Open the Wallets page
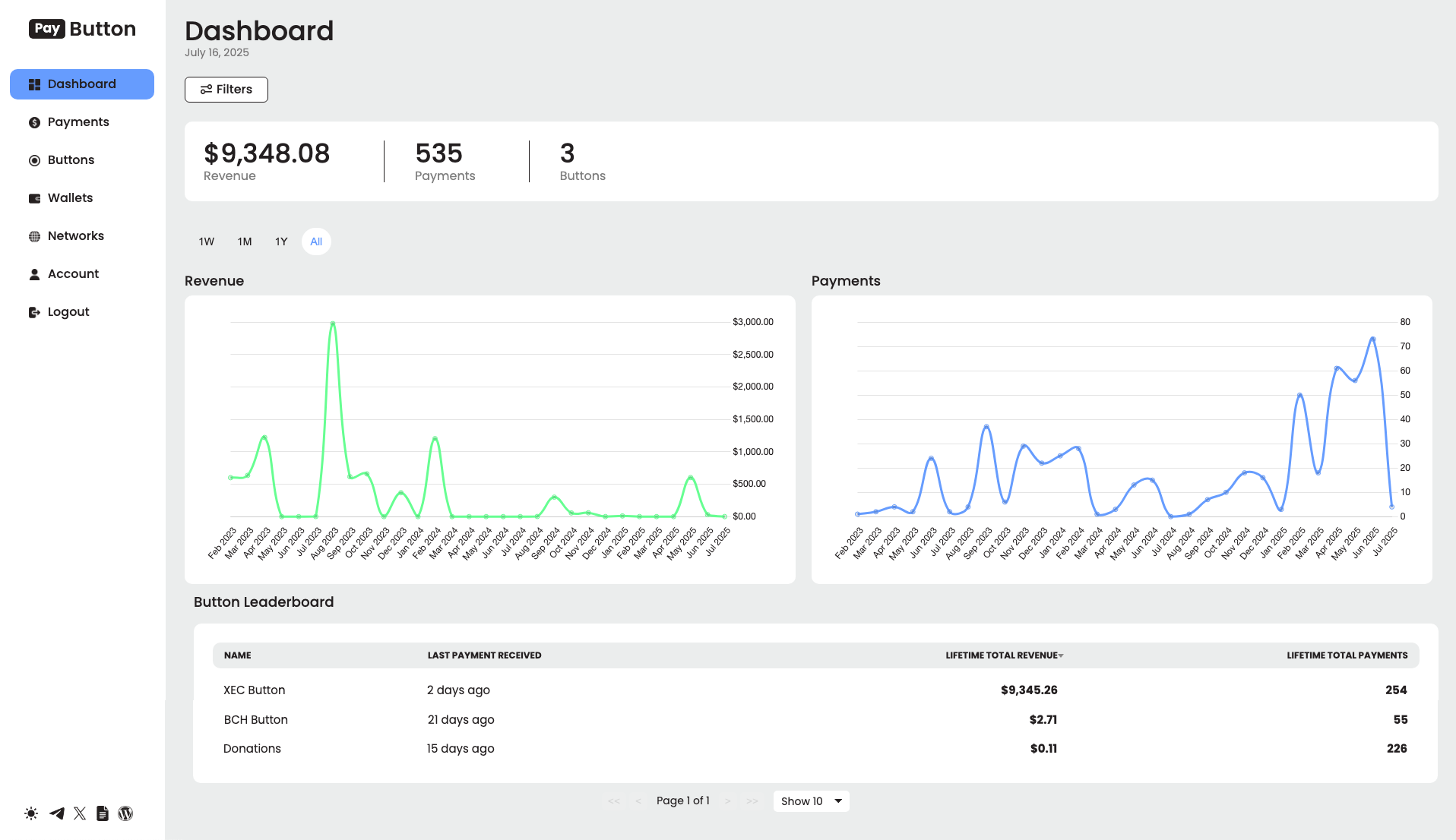 click(x=71, y=197)
